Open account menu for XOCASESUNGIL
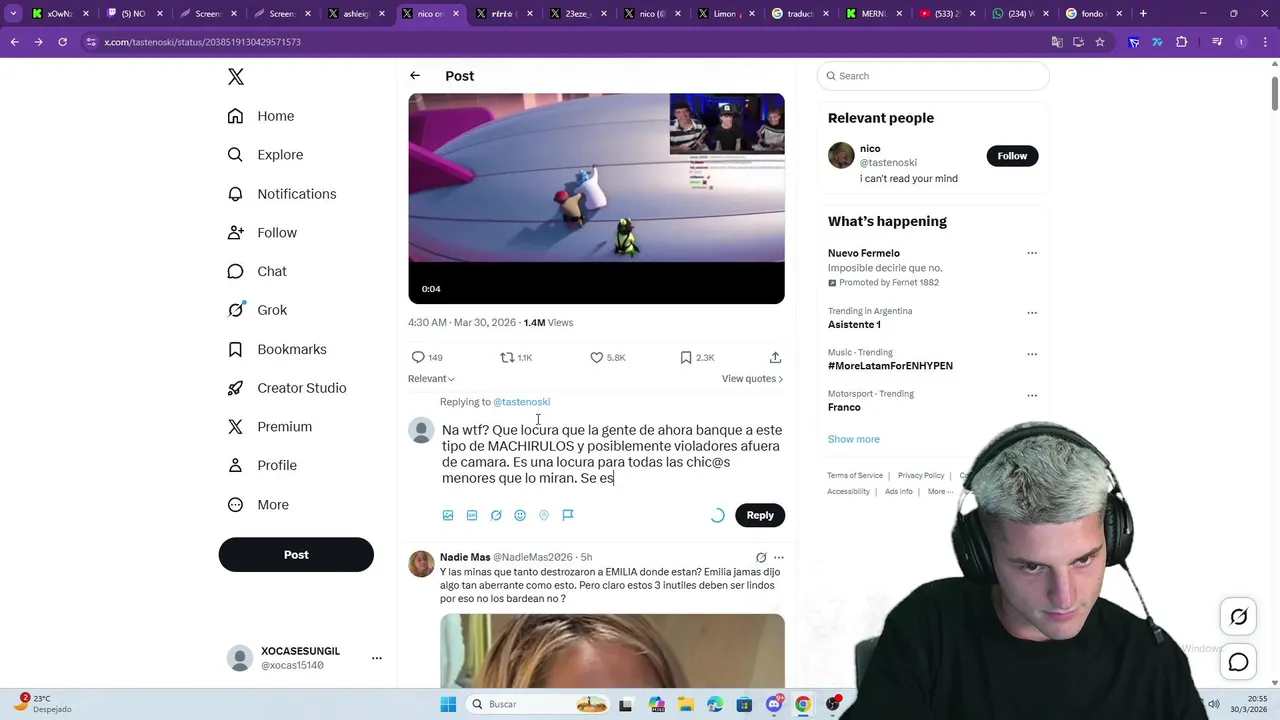 [377, 658]
